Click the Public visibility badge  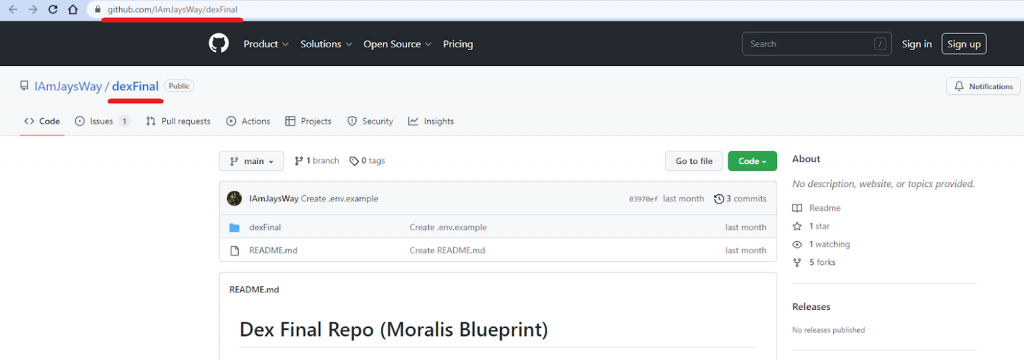tap(179, 86)
